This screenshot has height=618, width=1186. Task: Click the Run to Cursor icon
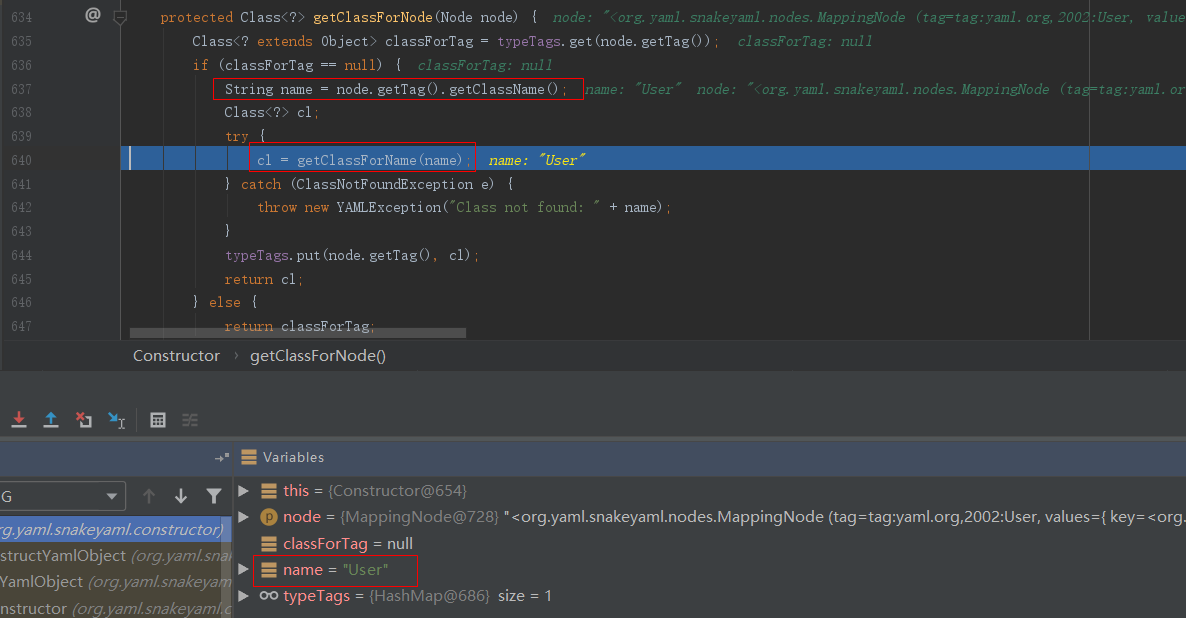[117, 421]
